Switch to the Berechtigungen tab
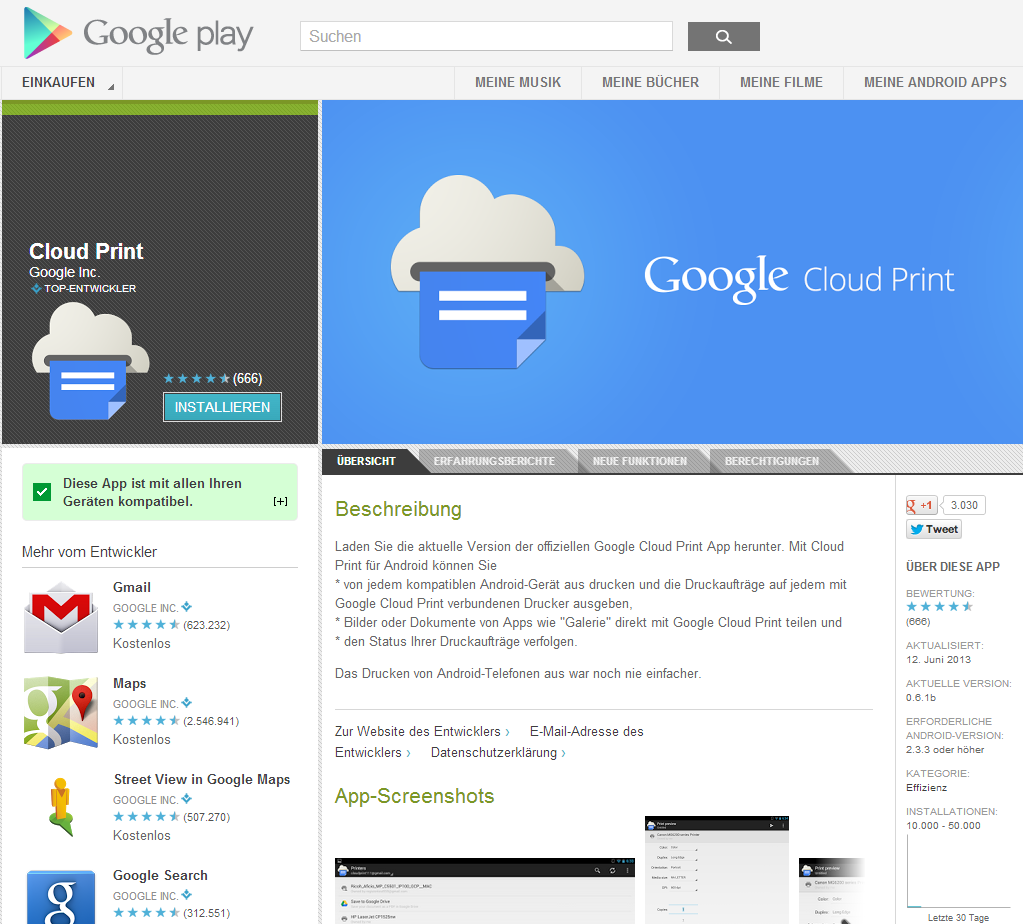This screenshot has width=1023, height=924. click(x=772, y=461)
